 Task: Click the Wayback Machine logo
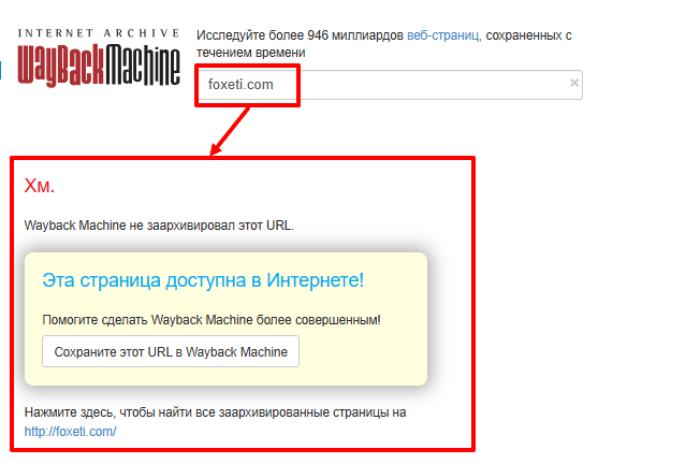[x=99, y=65]
